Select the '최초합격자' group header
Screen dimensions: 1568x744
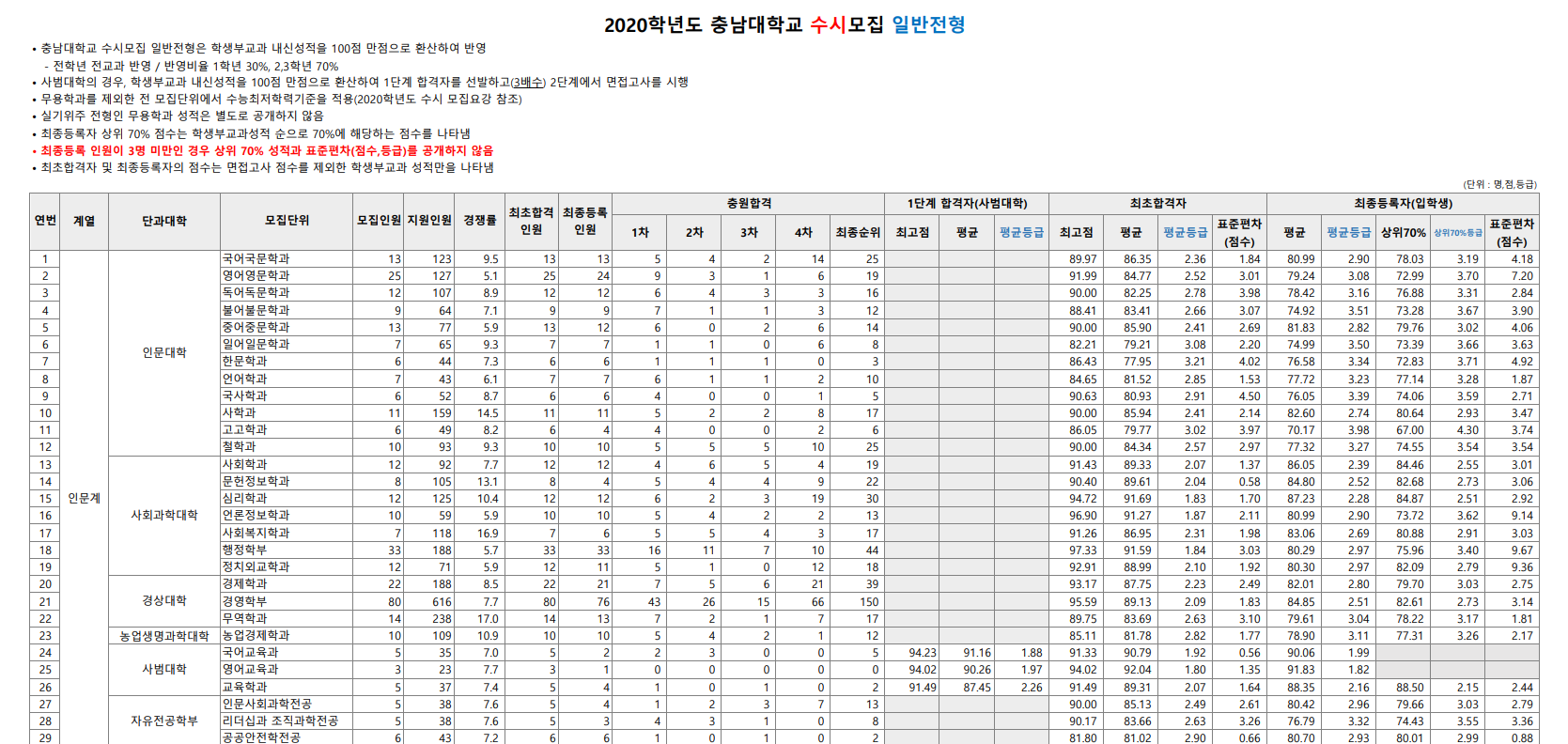pyautogui.click(x=1157, y=203)
